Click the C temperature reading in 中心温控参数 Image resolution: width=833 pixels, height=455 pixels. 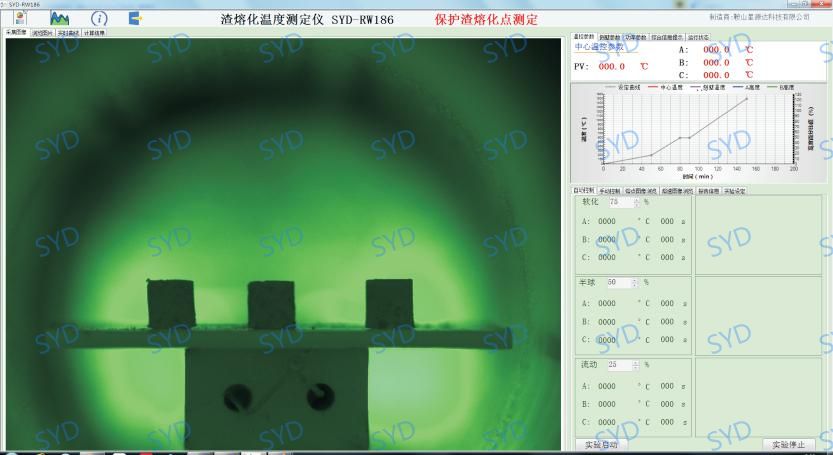(x=716, y=75)
